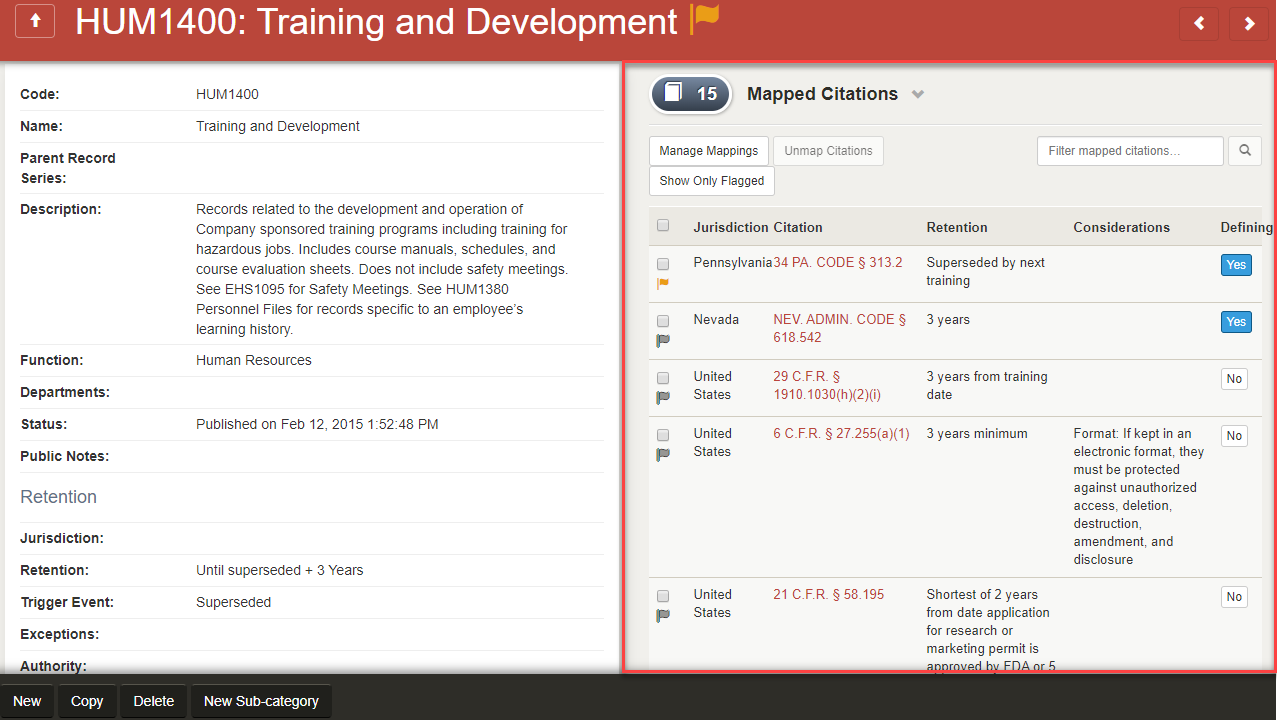1277x720 pixels.
Task: Click the 15 citations count badge
Action: tap(691, 94)
